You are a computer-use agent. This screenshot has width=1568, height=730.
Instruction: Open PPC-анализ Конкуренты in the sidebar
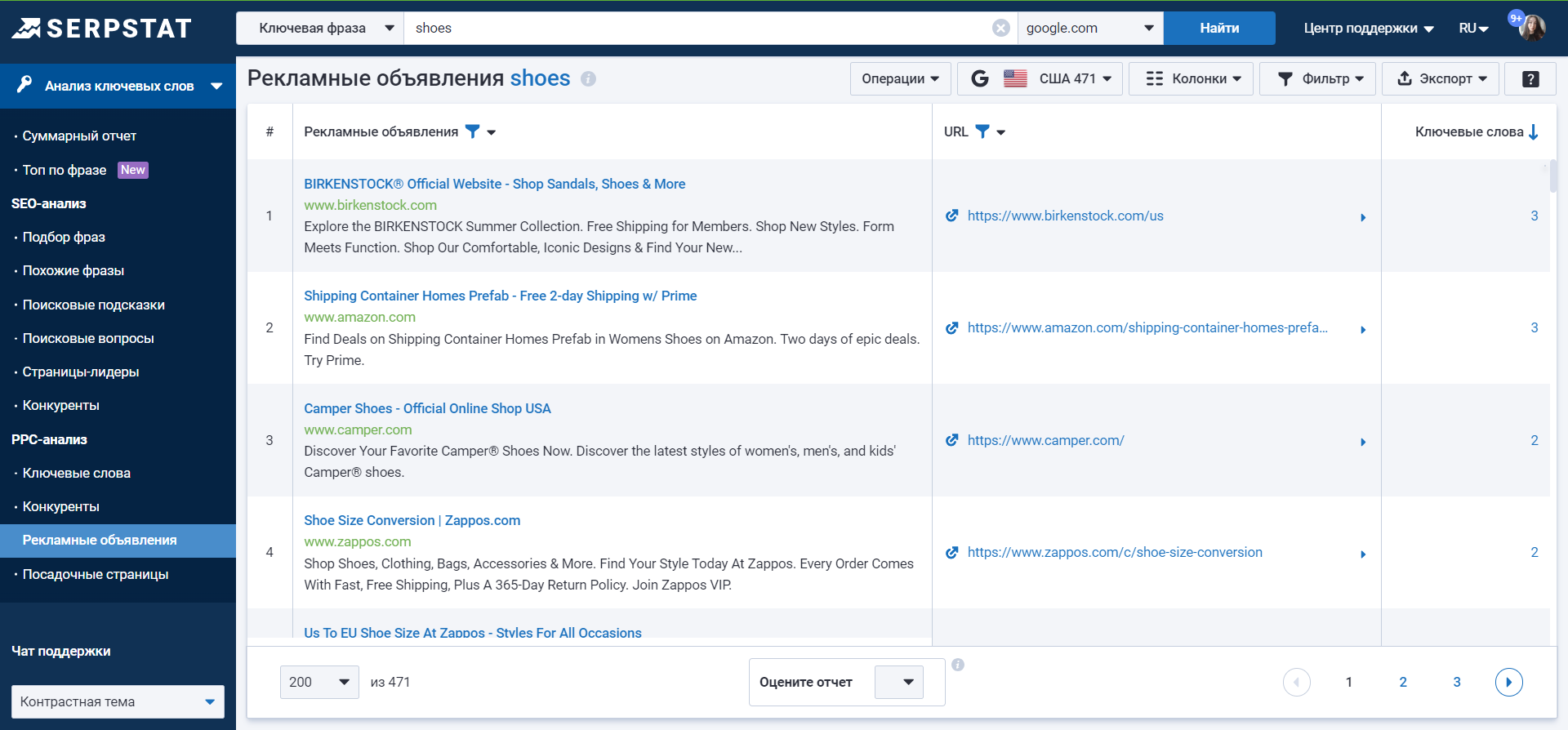(61, 506)
